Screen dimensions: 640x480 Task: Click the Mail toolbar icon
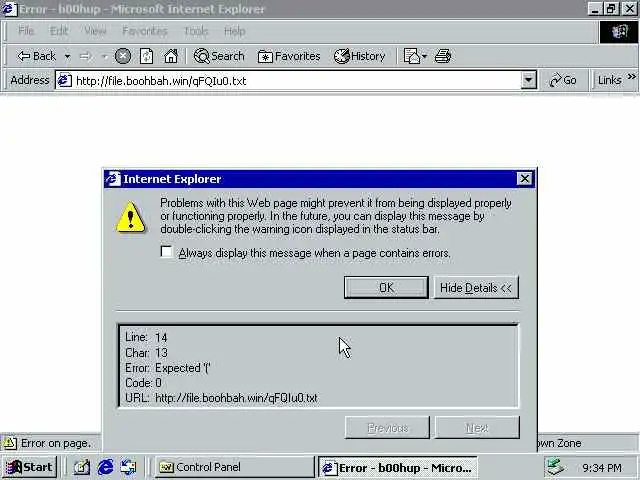[411, 56]
